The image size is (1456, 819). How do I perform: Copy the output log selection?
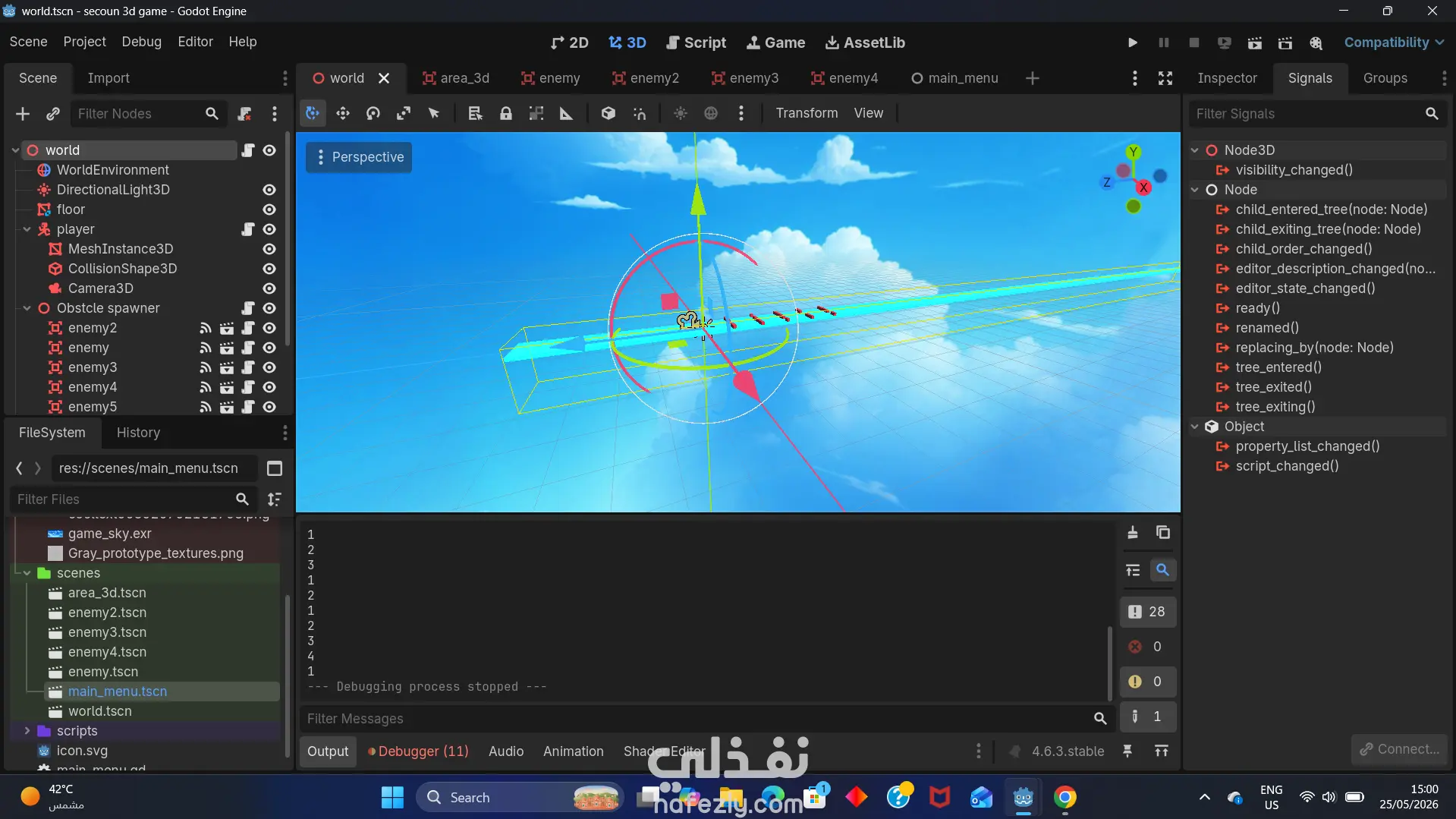tap(1163, 532)
